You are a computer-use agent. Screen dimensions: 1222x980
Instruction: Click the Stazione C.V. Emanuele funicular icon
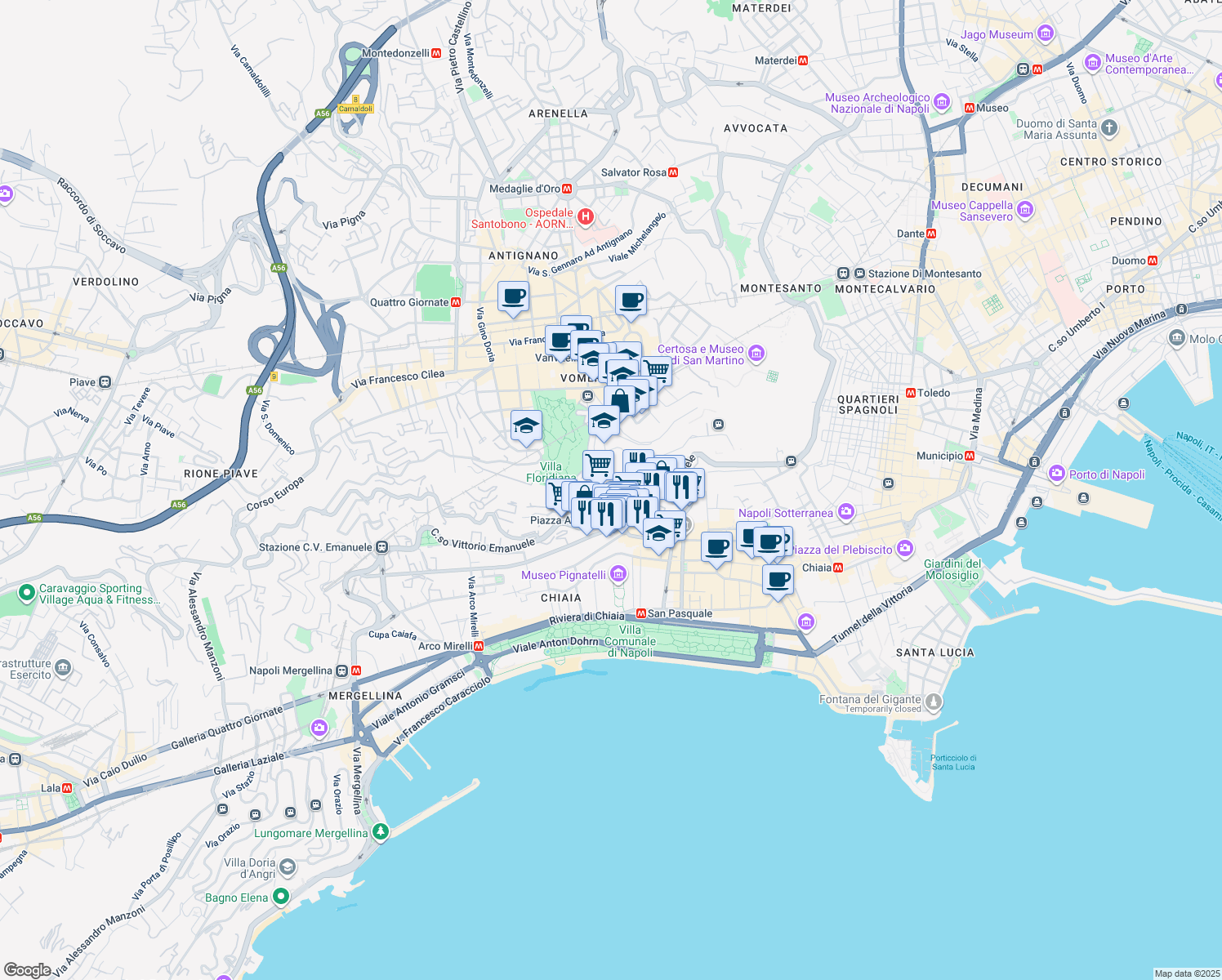click(x=381, y=547)
